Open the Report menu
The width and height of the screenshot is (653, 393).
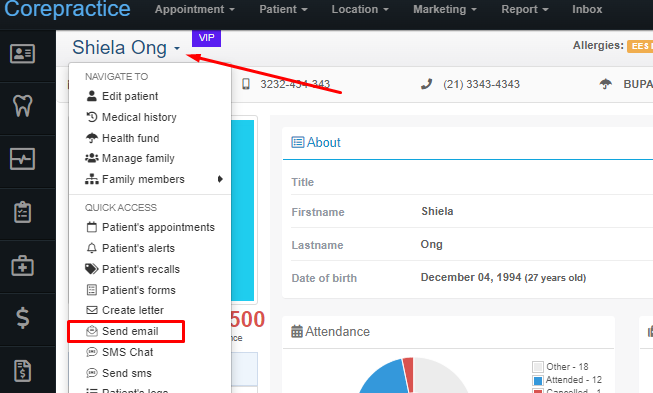[x=525, y=9]
